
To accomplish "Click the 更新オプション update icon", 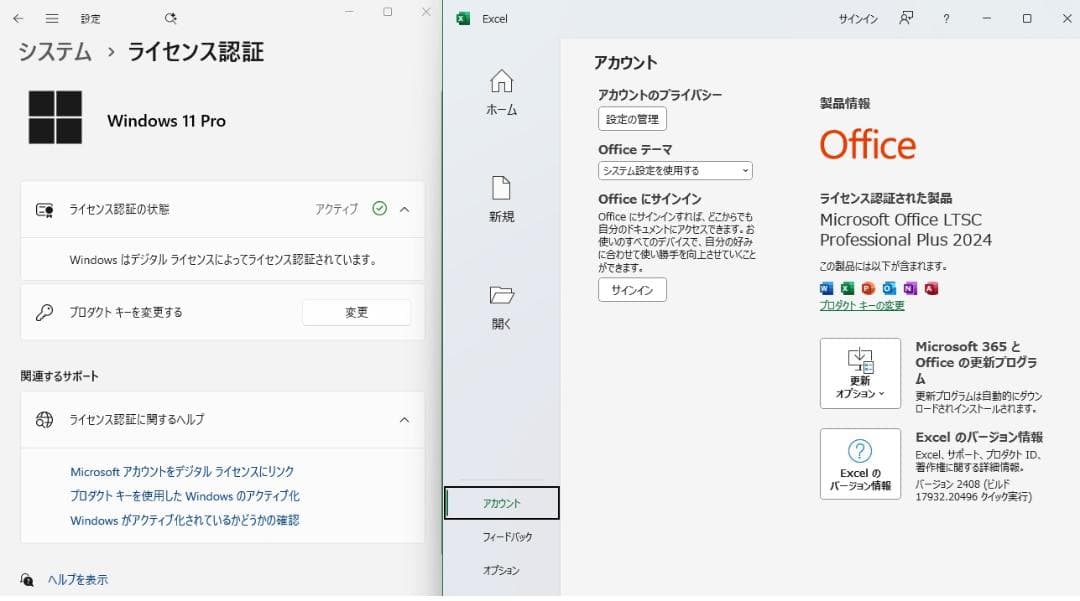I will [860, 372].
